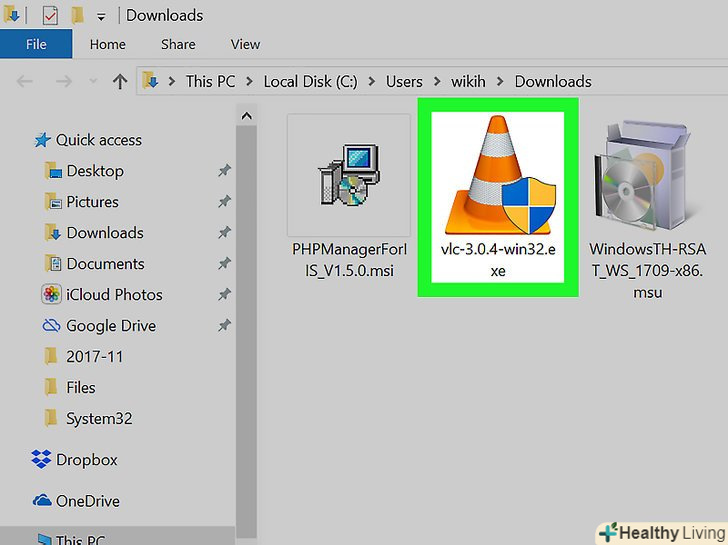Expand the chevron after wikih in the path
This screenshot has height=545, width=728.
pyautogui.click(x=500, y=82)
